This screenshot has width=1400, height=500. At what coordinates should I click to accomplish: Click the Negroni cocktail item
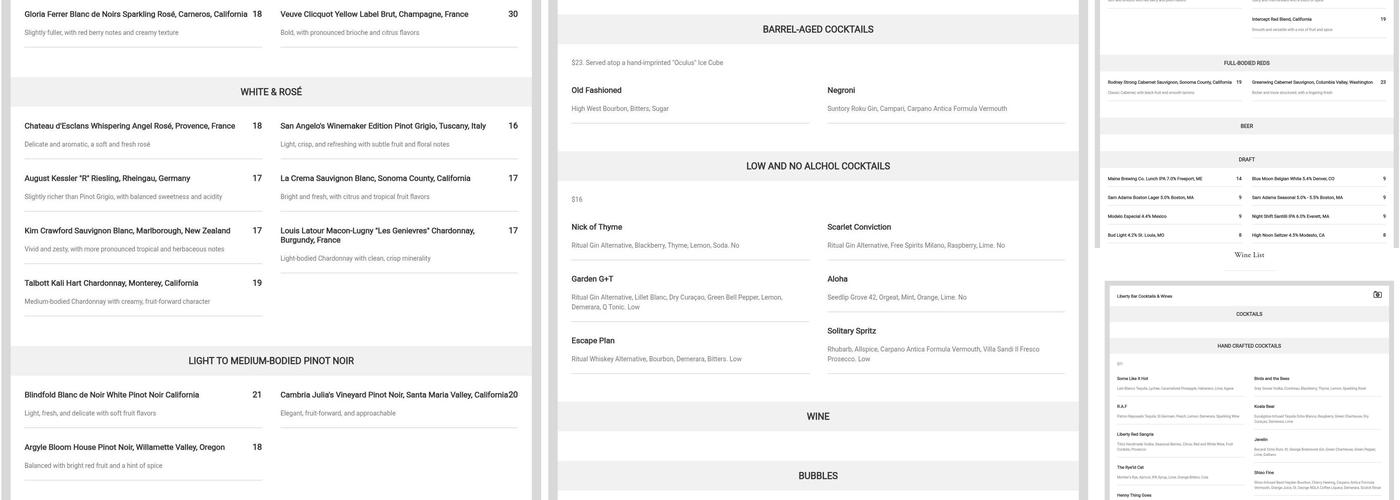[841, 90]
